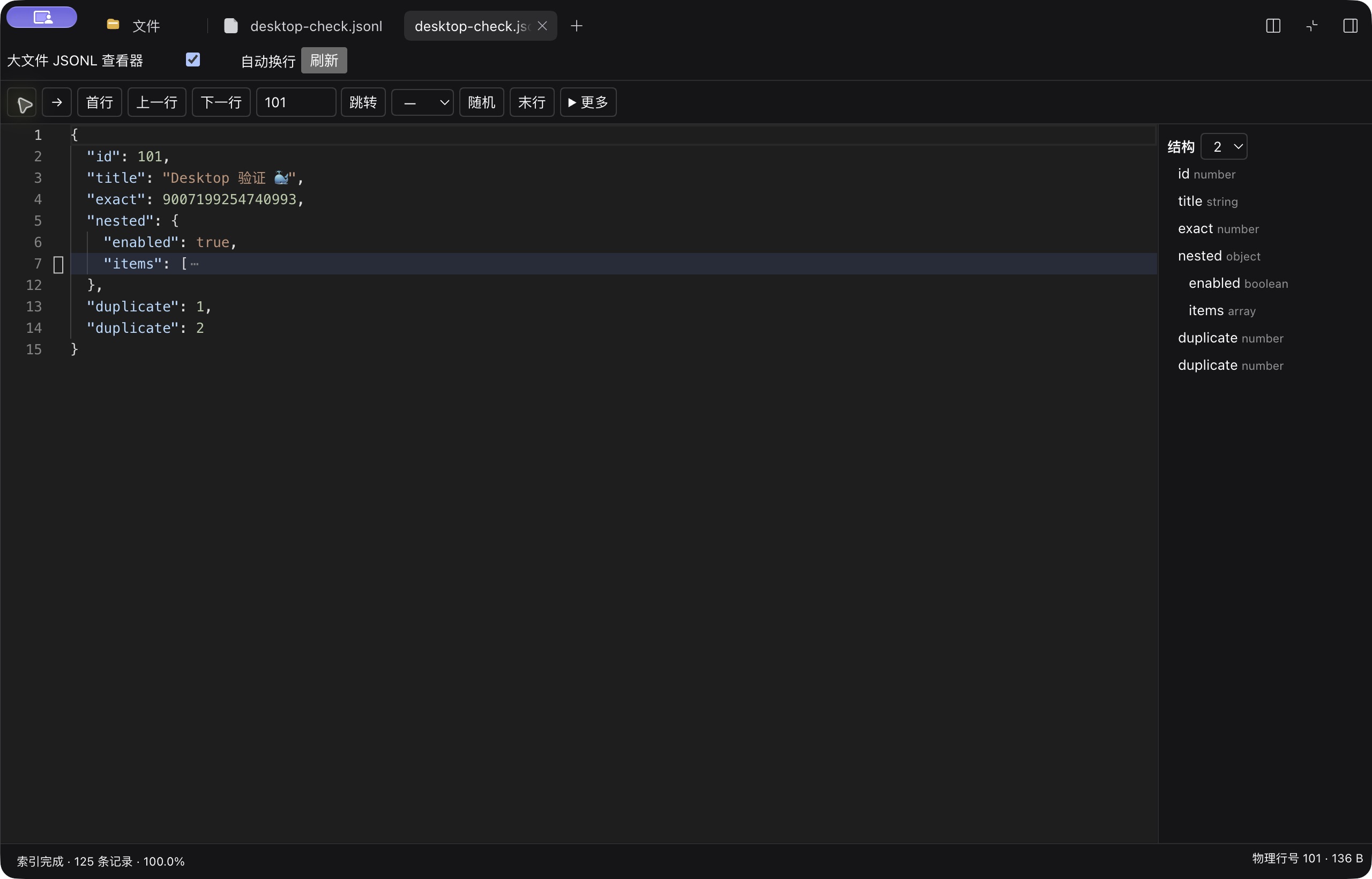Go to first row with 首行
1372x879 pixels.
99,102
